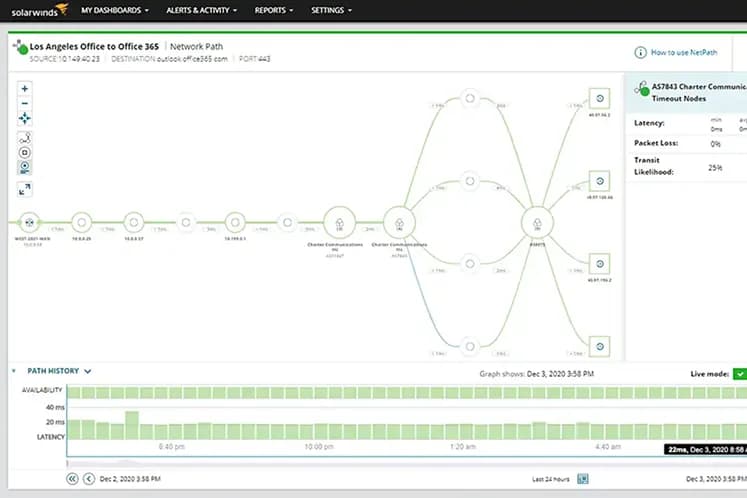This screenshot has height=498, width=747.
Task: Select the third timeout node from top
Action: coord(470,264)
